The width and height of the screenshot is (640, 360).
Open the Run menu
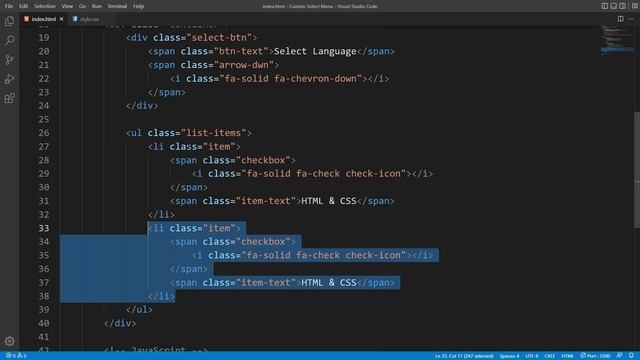click(96, 6)
